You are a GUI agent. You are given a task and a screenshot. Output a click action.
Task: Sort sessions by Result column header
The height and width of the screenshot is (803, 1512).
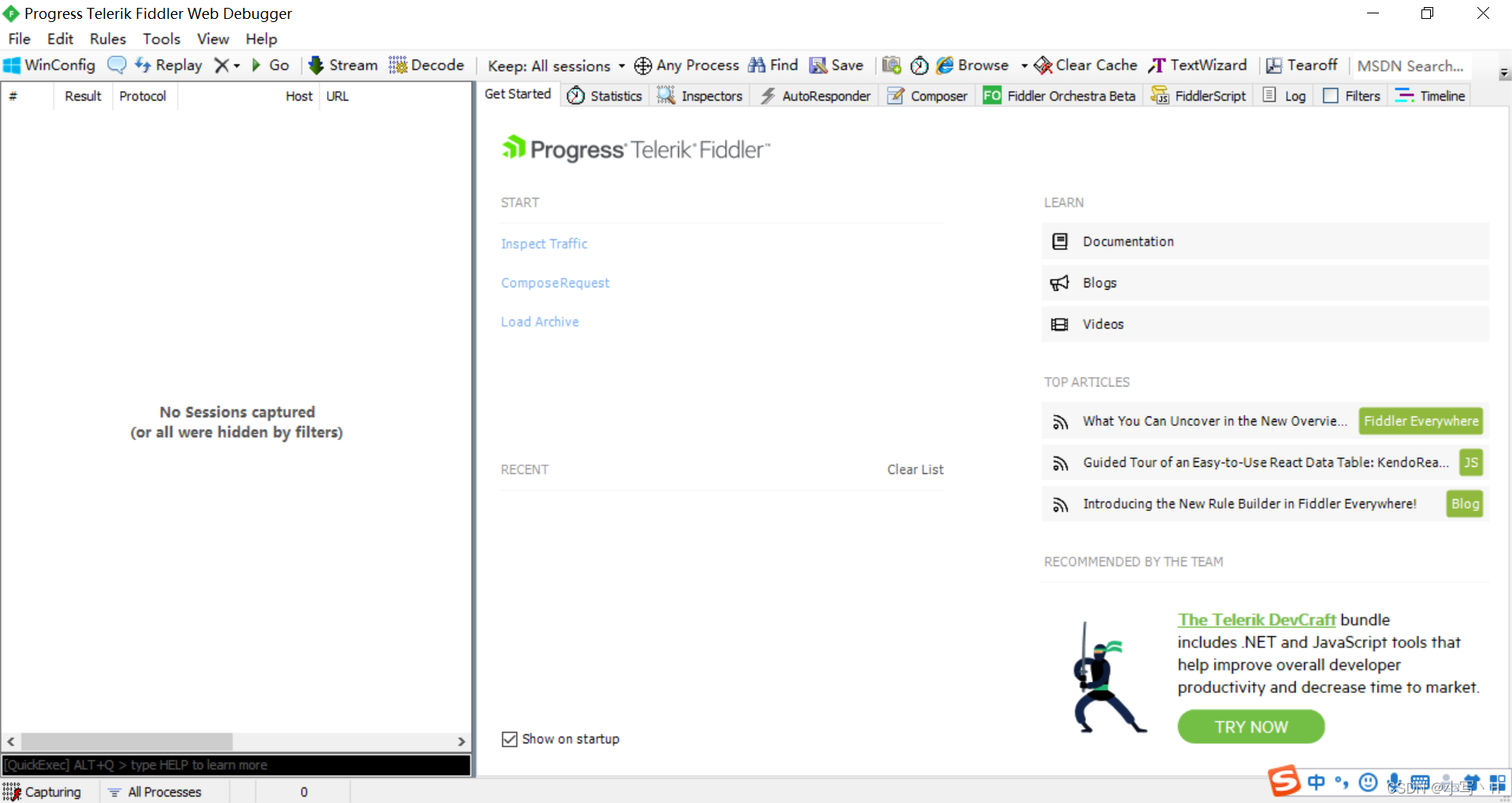(83, 96)
